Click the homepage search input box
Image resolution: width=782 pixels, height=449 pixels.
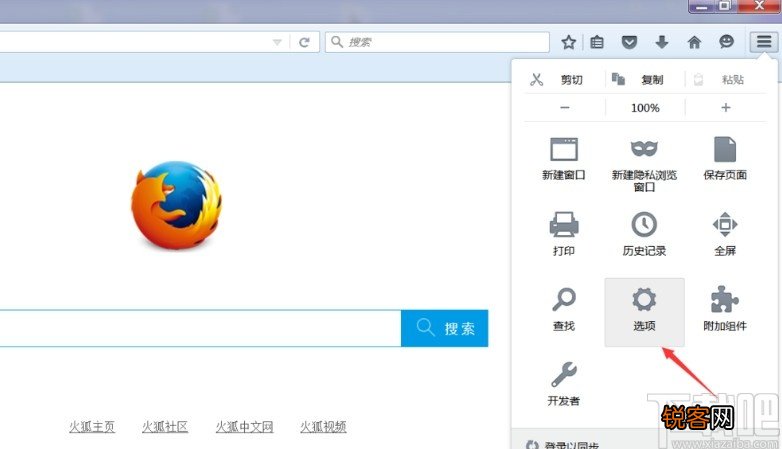pos(200,328)
